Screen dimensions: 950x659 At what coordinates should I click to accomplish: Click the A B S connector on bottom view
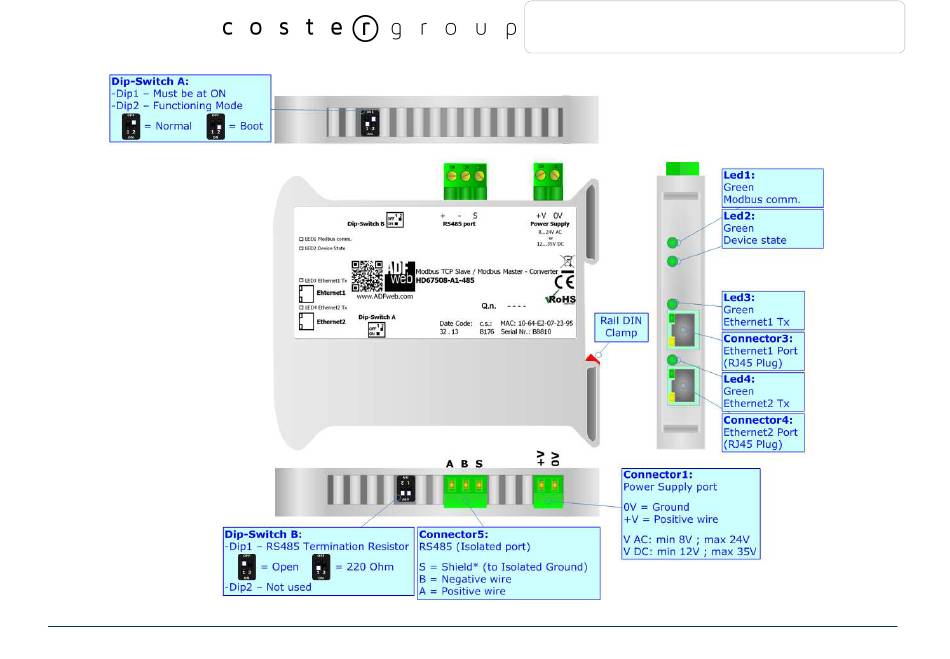click(x=465, y=491)
